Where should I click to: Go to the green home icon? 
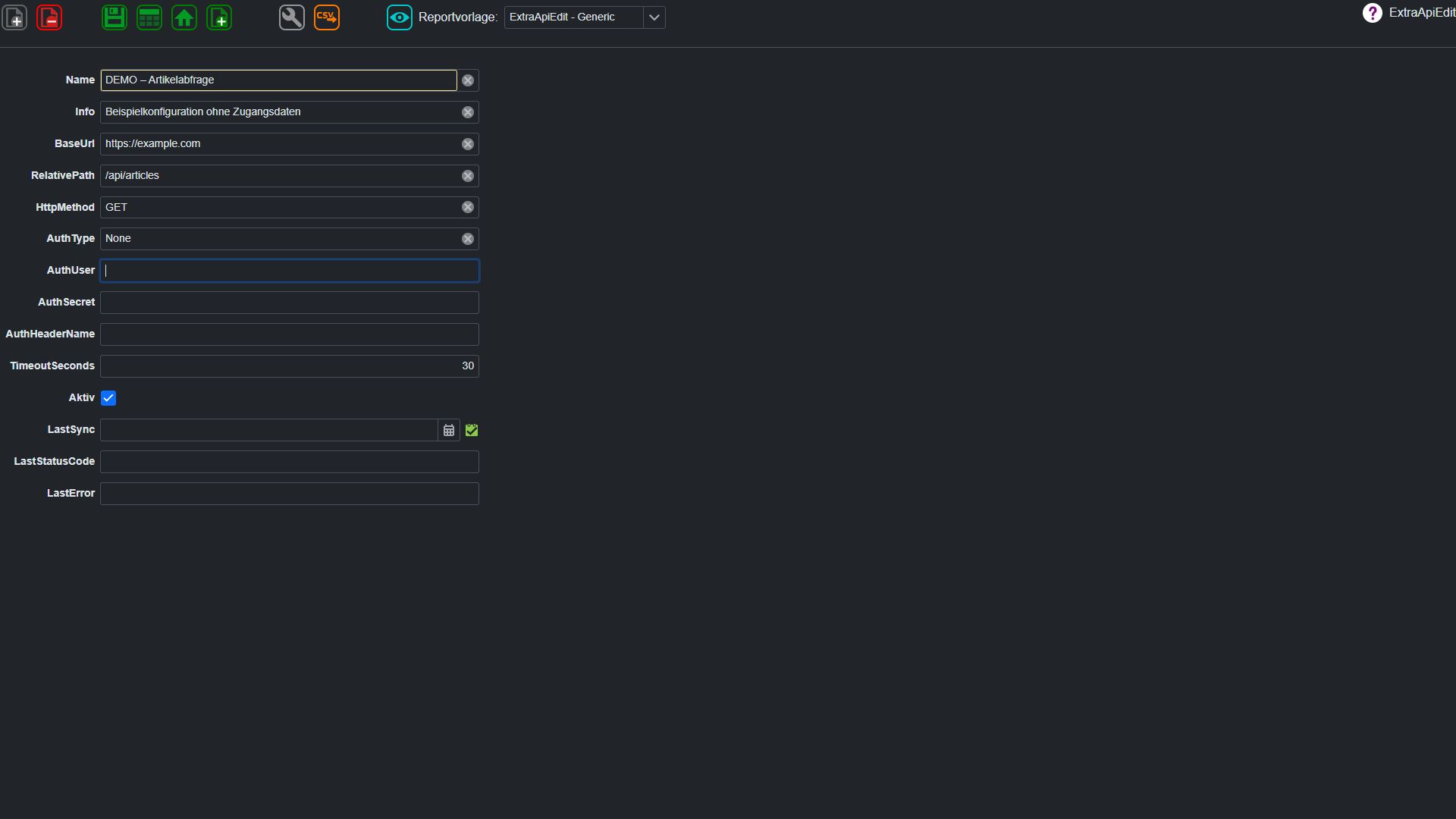tap(184, 17)
